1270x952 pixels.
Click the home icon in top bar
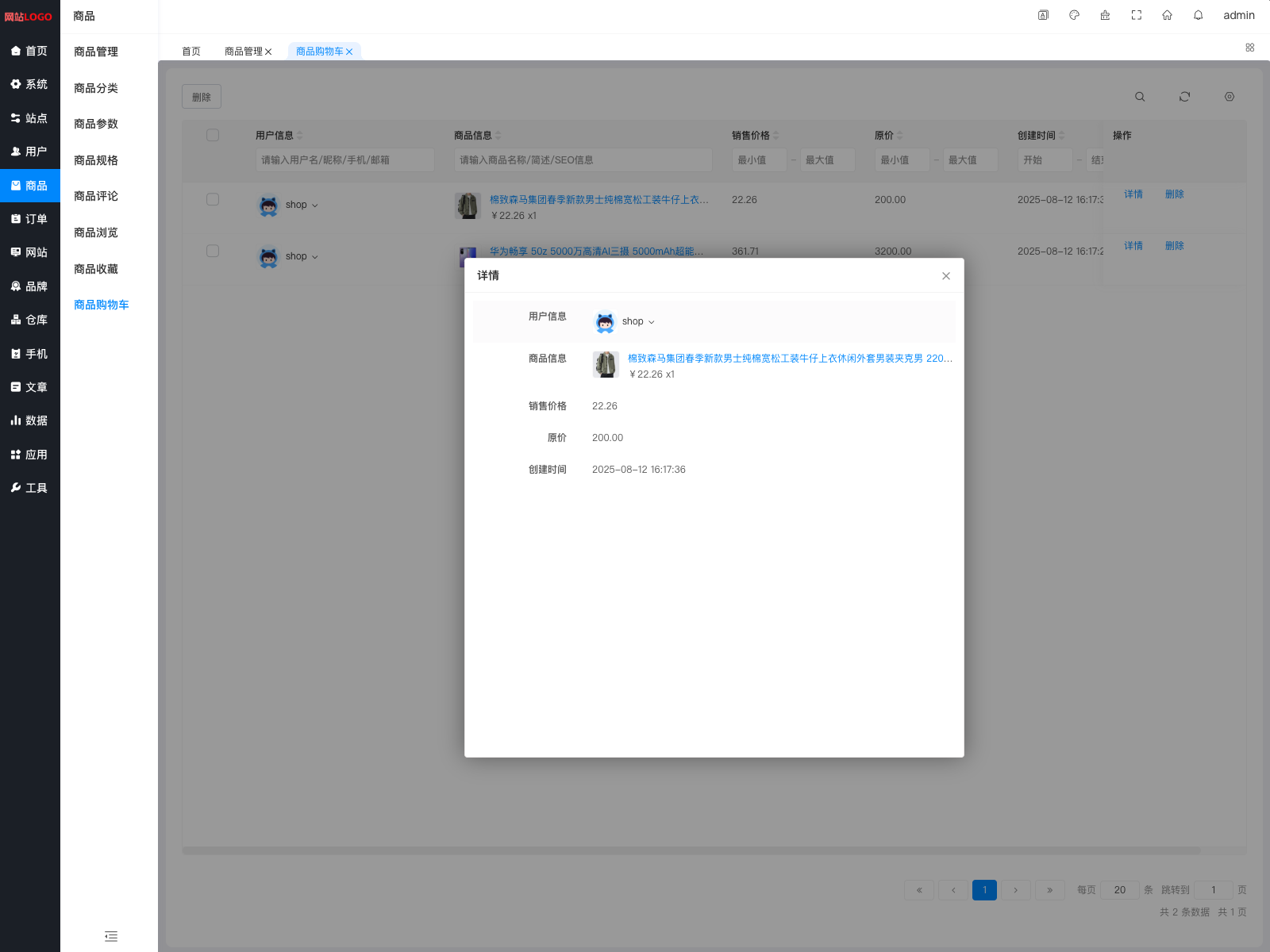click(x=1167, y=15)
